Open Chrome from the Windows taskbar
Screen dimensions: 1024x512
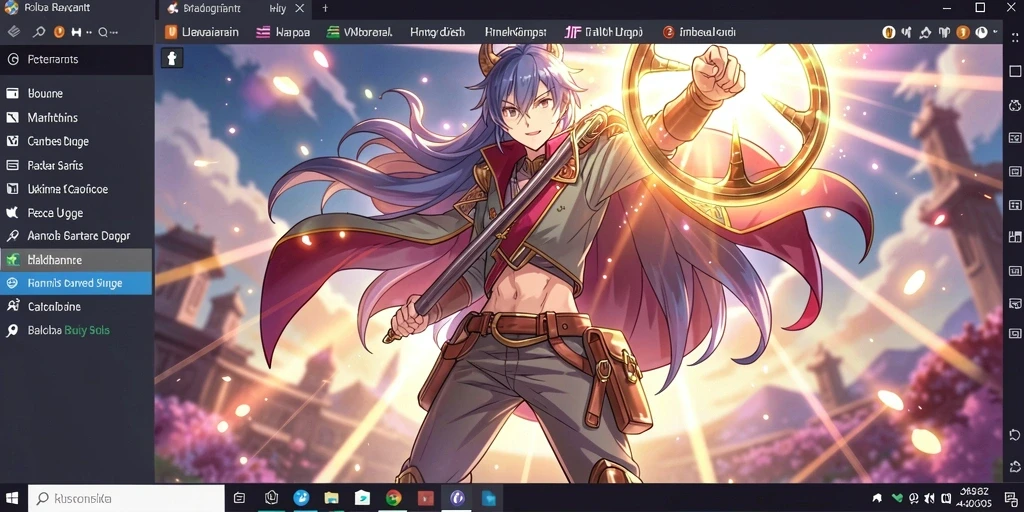coord(393,498)
